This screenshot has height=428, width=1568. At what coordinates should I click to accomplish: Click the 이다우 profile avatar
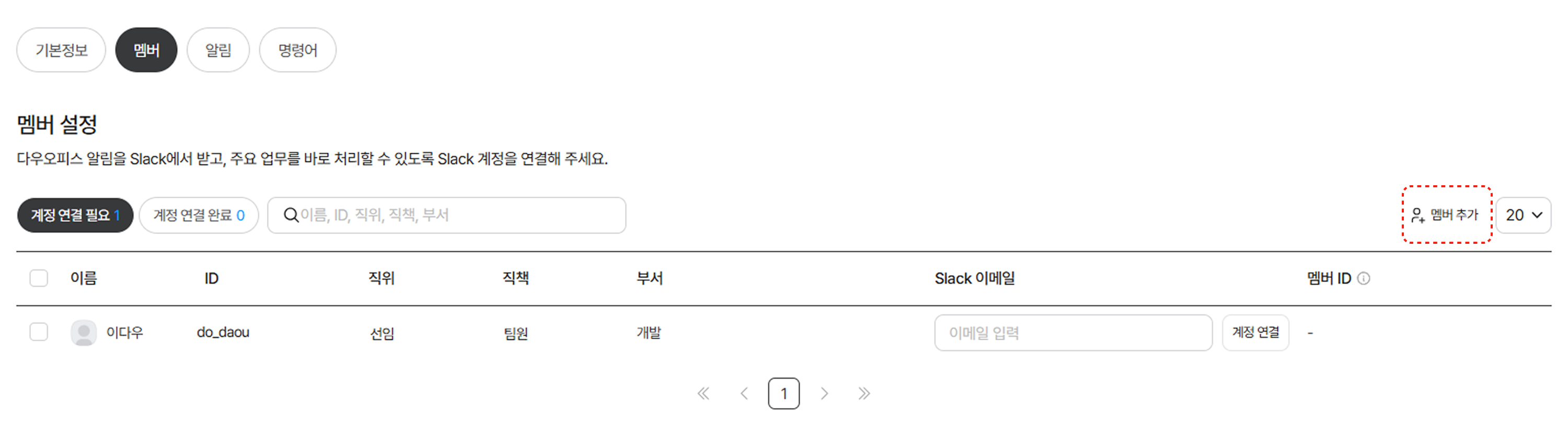(84, 333)
